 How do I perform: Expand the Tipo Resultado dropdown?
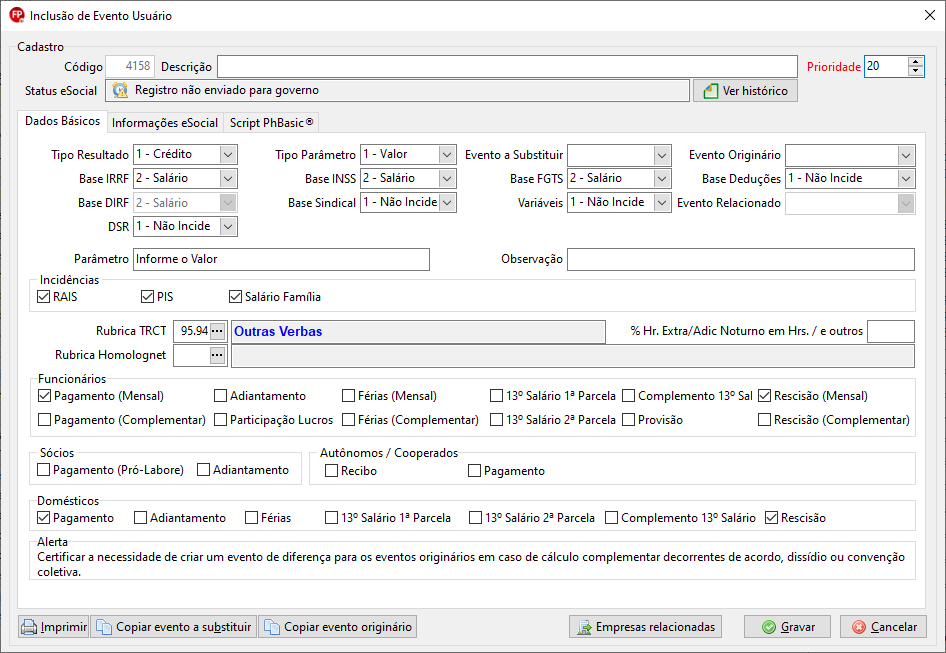[x=227, y=154]
